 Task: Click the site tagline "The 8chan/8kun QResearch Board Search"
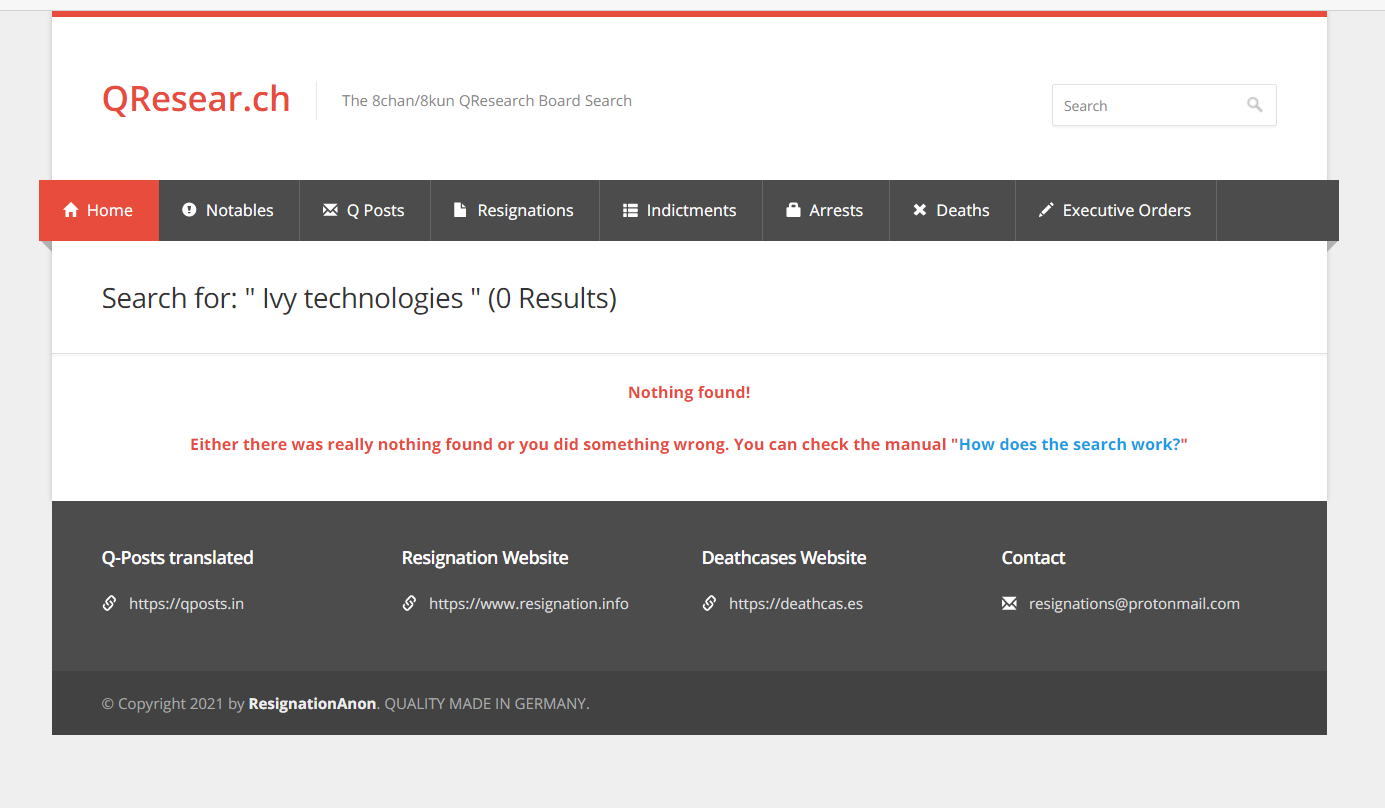coord(487,100)
